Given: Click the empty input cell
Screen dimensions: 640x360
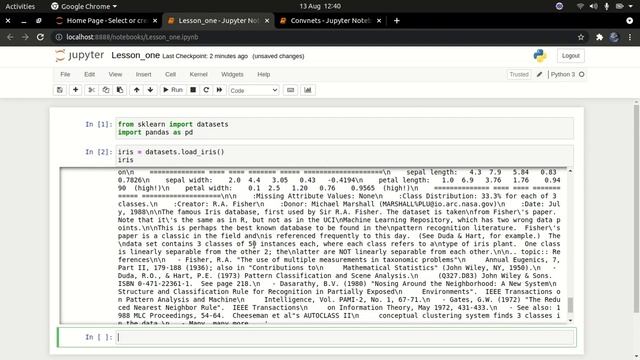Looking at the screenshot, I should (345, 337).
